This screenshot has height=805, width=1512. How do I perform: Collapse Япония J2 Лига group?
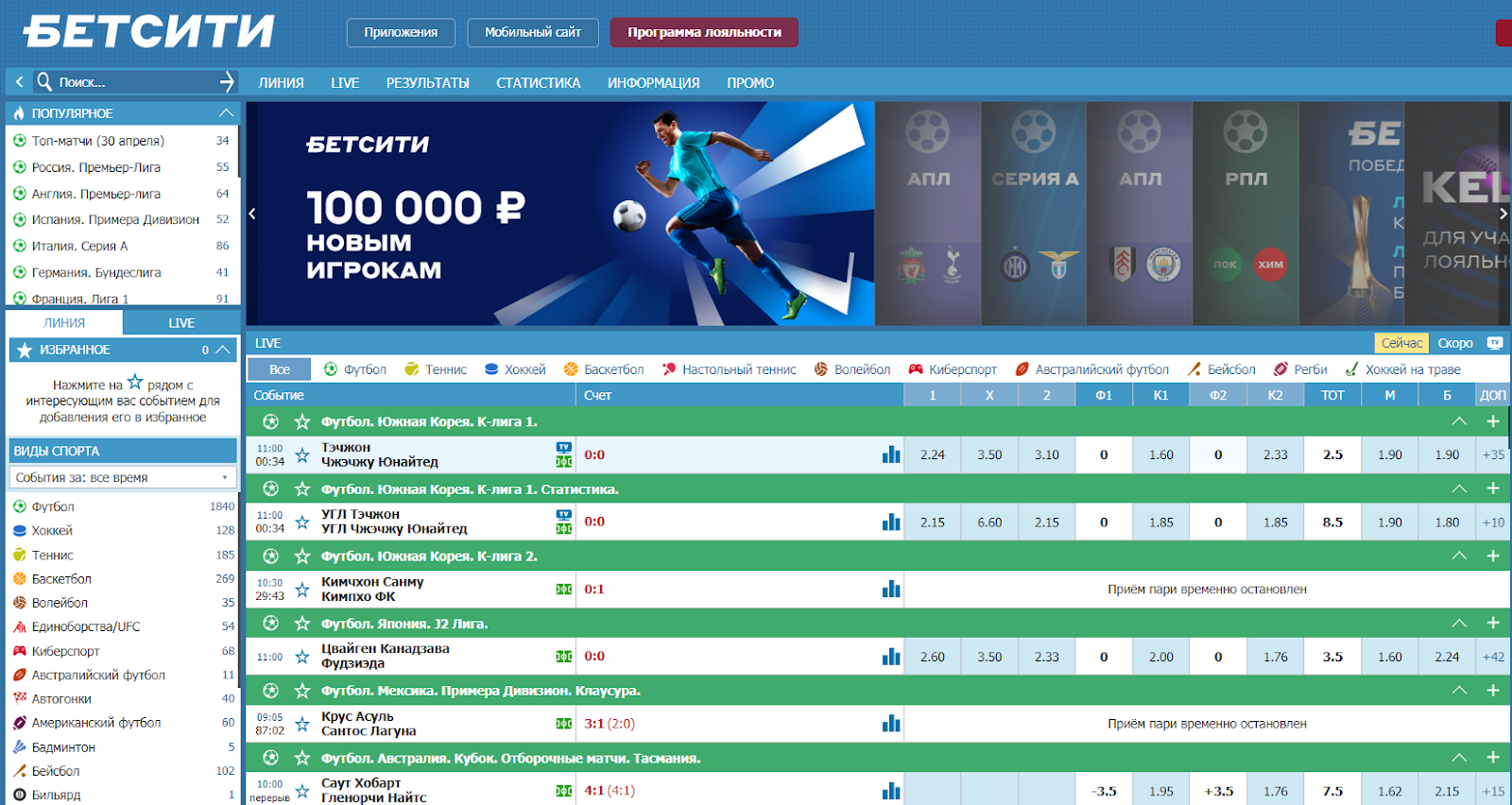pos(1459,624)
